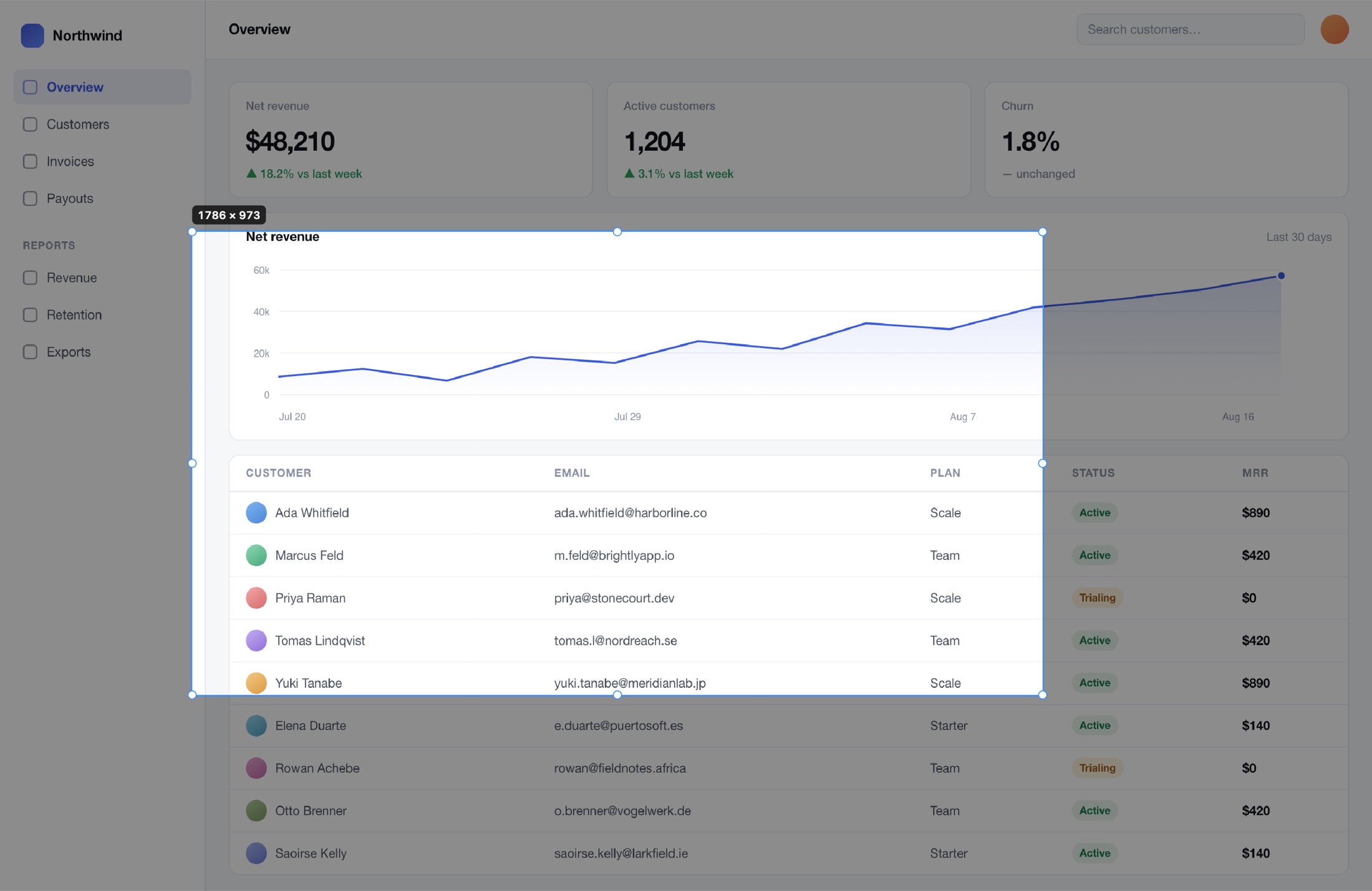Click Otto Brenner's avatar
Screen dimensions: 1372x891
pyautogui.click(x=256, y=811)
